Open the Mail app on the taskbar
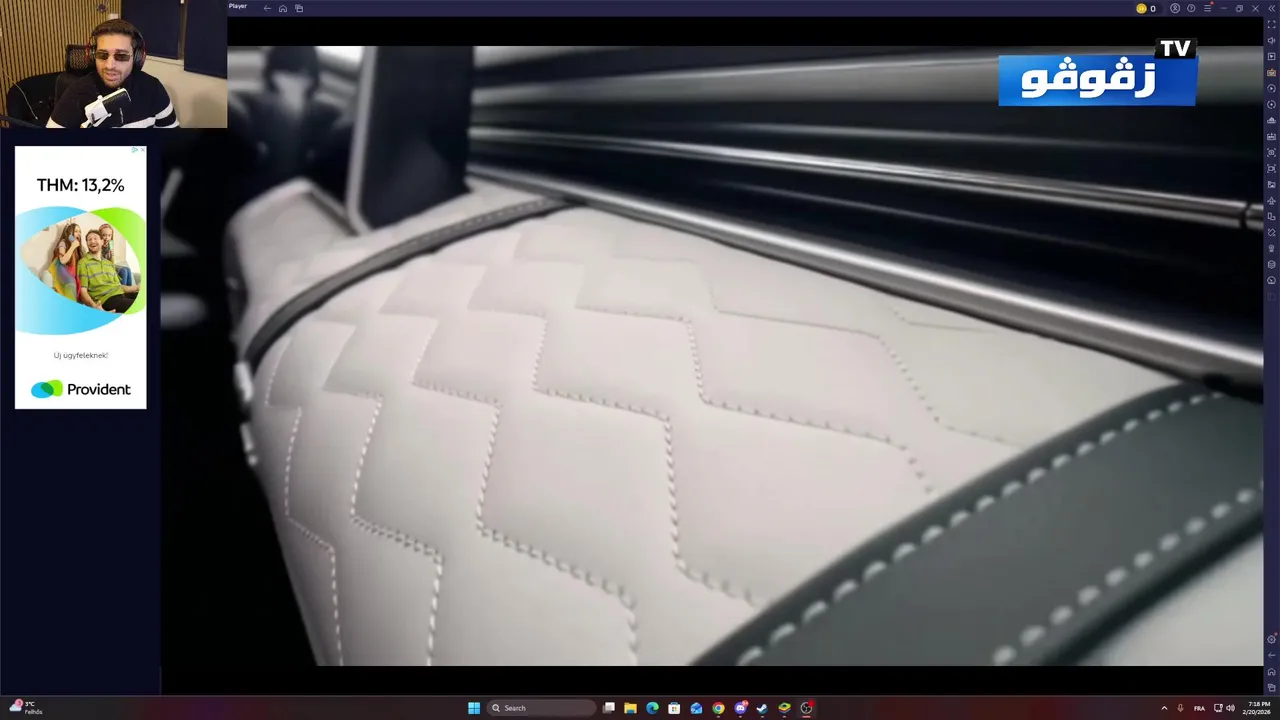Viewport: 1280px width, 720px height. pos(696,708)
